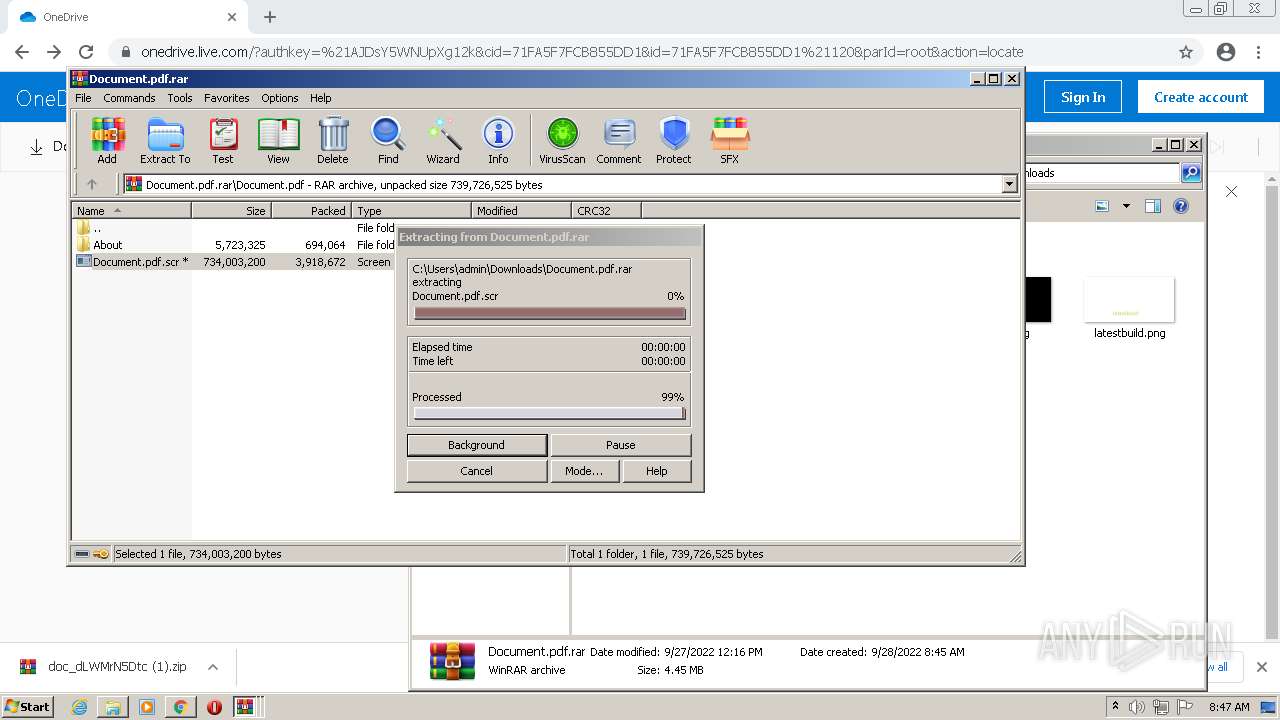The height and width of the screenshot is (720, 1280).
Task: Open the File menu
Action: (83, 98)
